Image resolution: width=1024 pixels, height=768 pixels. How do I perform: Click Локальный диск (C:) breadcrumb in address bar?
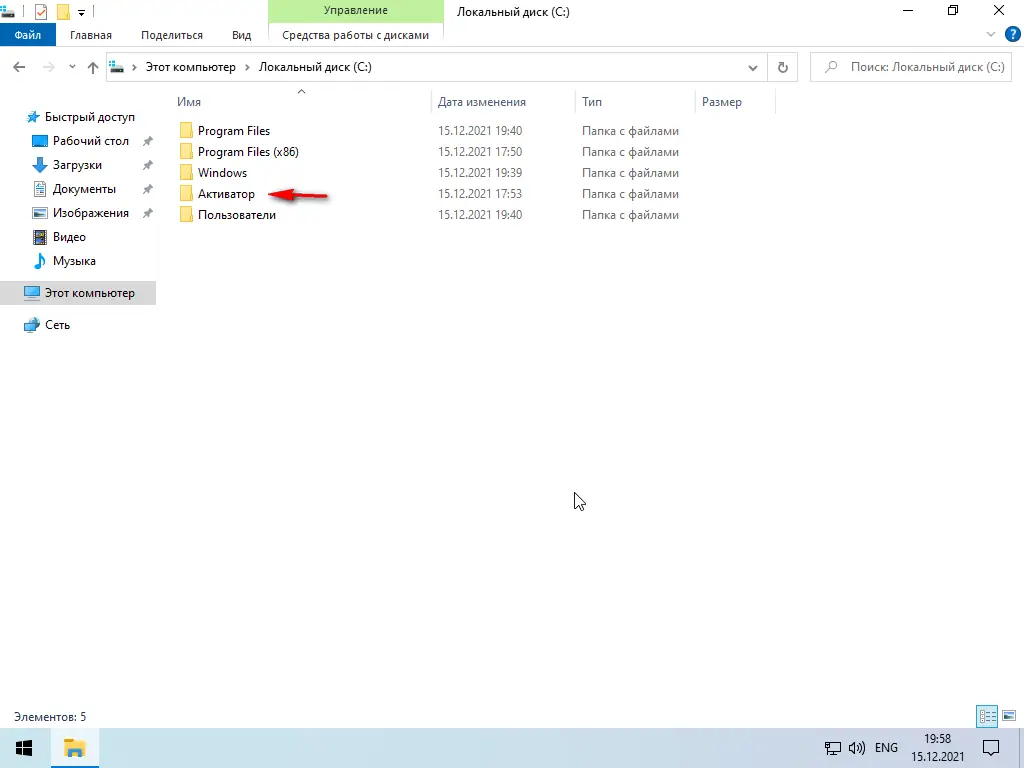click(315, 67)
